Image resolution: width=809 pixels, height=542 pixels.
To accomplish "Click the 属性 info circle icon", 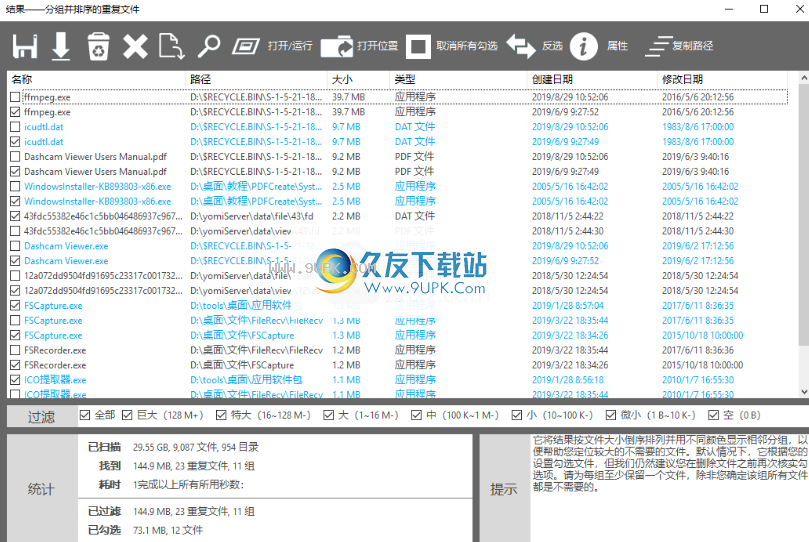I will 584,46.
